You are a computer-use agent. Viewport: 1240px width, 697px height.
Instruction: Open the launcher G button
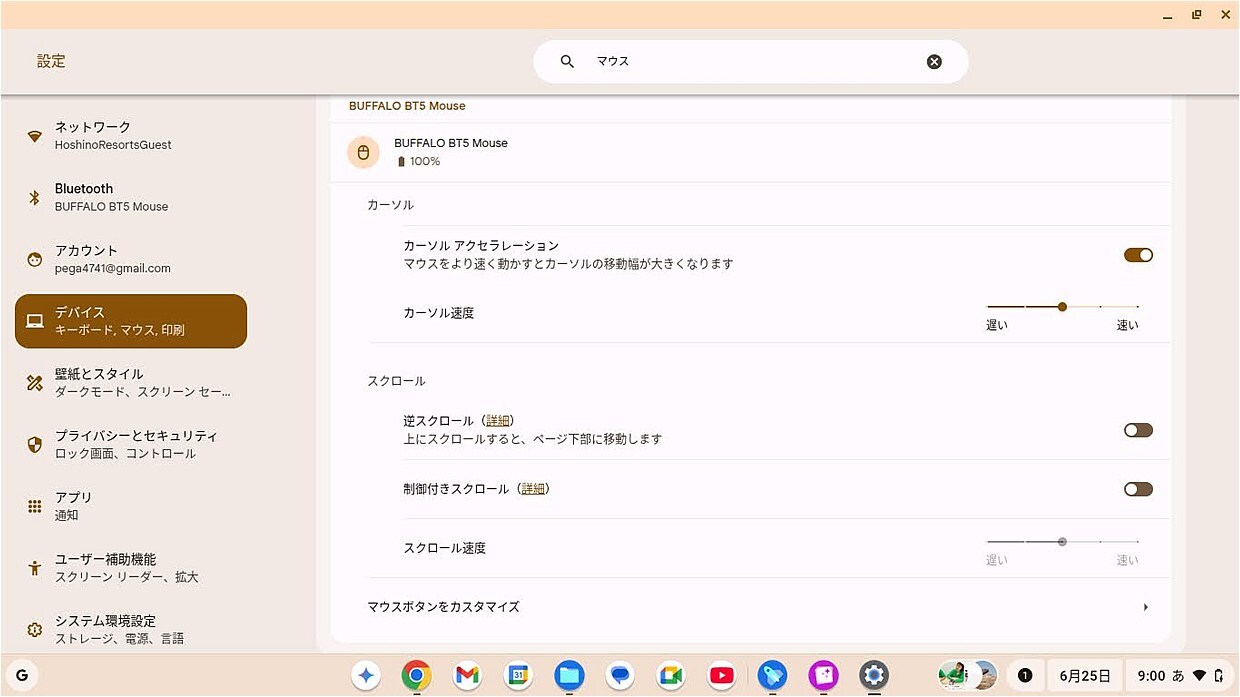pyautogui.click(x=22, y=676)
